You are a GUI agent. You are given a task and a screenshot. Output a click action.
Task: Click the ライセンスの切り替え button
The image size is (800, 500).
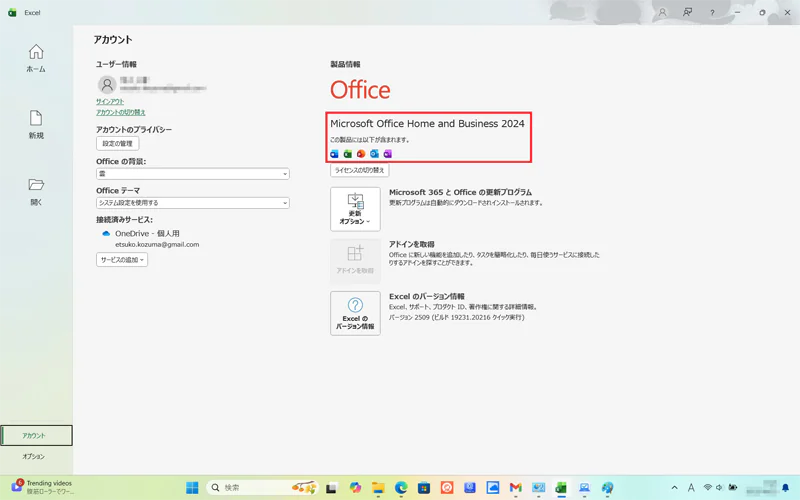[x=360, y=170]
